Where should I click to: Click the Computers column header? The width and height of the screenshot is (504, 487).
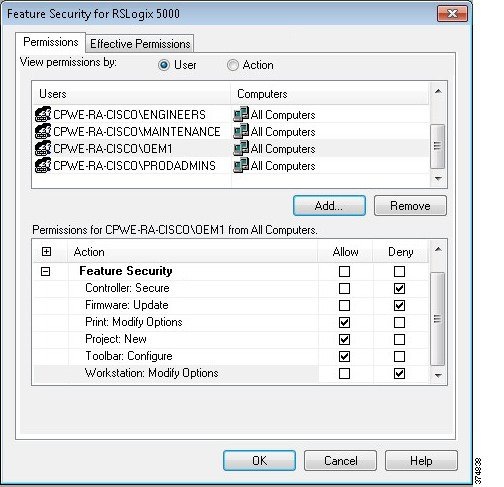330,94
